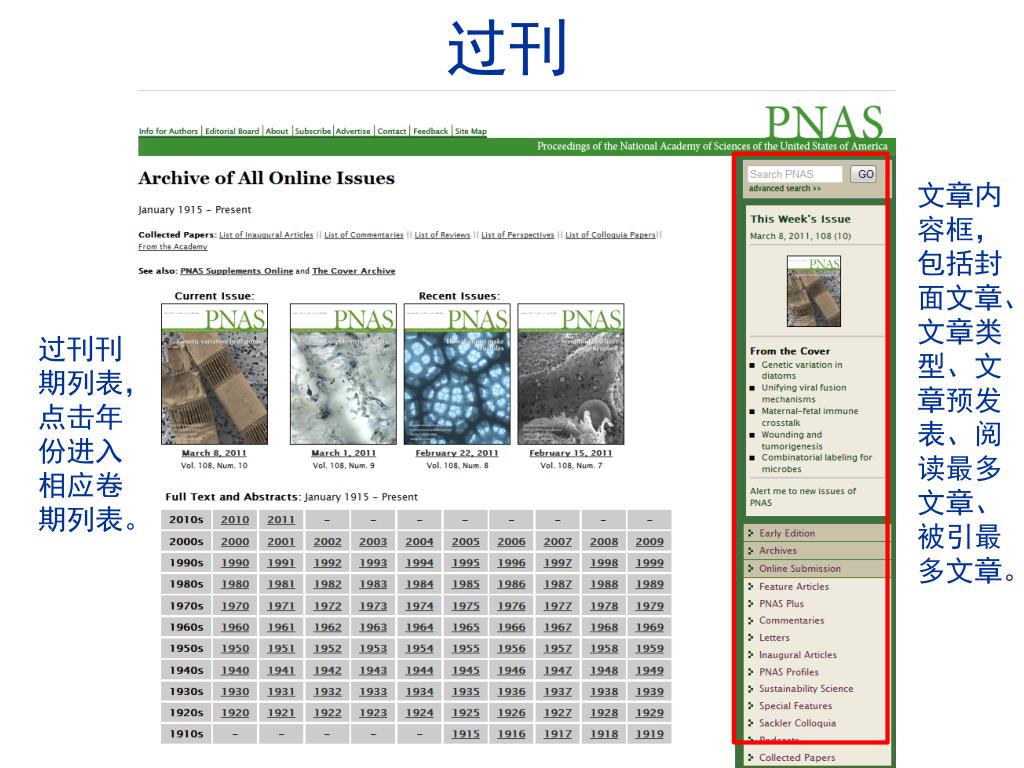Open the Subscribe link
The width and height of the screenshot is (1024, 768).
313,131
